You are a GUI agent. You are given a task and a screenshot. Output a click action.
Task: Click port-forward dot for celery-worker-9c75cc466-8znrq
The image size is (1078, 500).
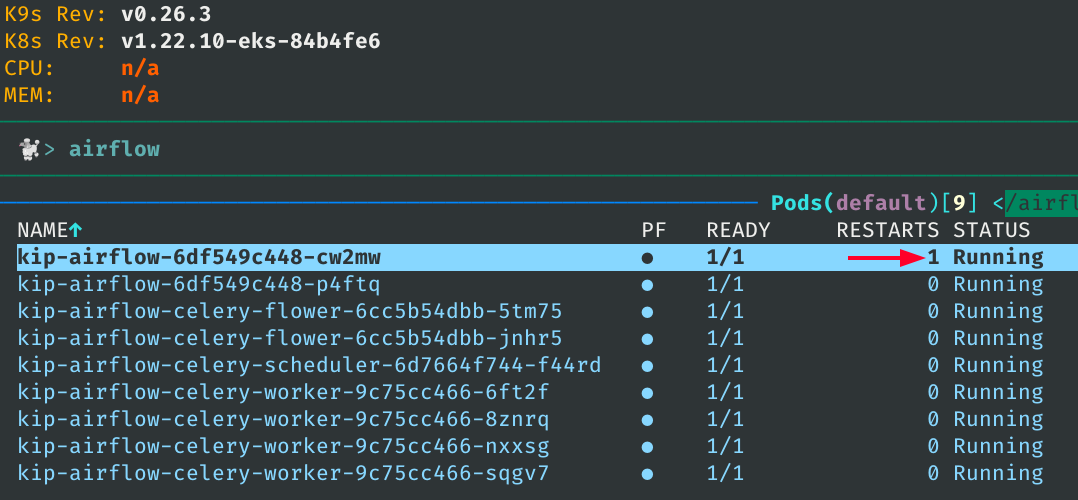(647, 420)
